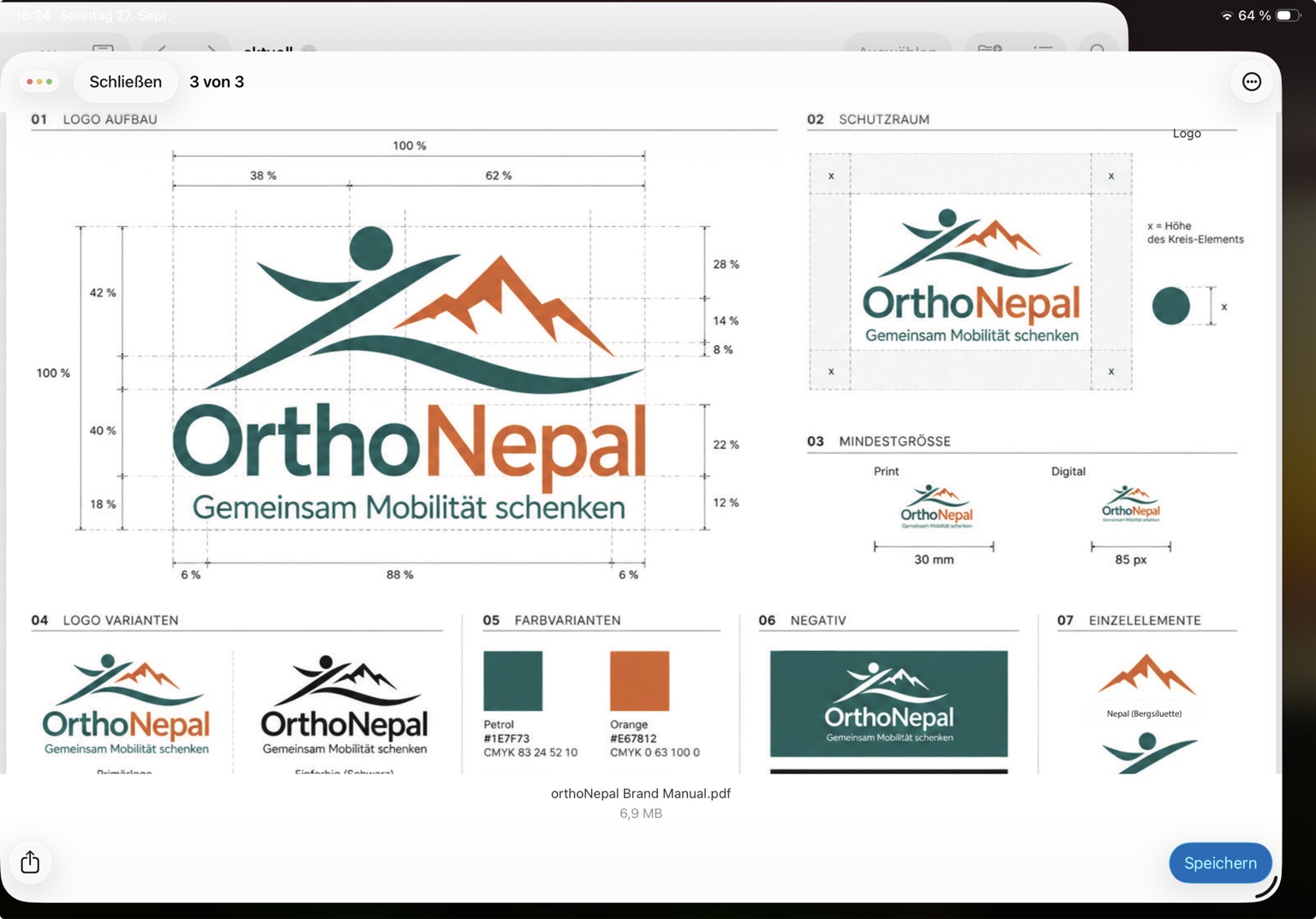Screen dimensions: 1316x919
Task: Click the petrol circle element beside Schutzraum
Action: (x=1170, y=306)
